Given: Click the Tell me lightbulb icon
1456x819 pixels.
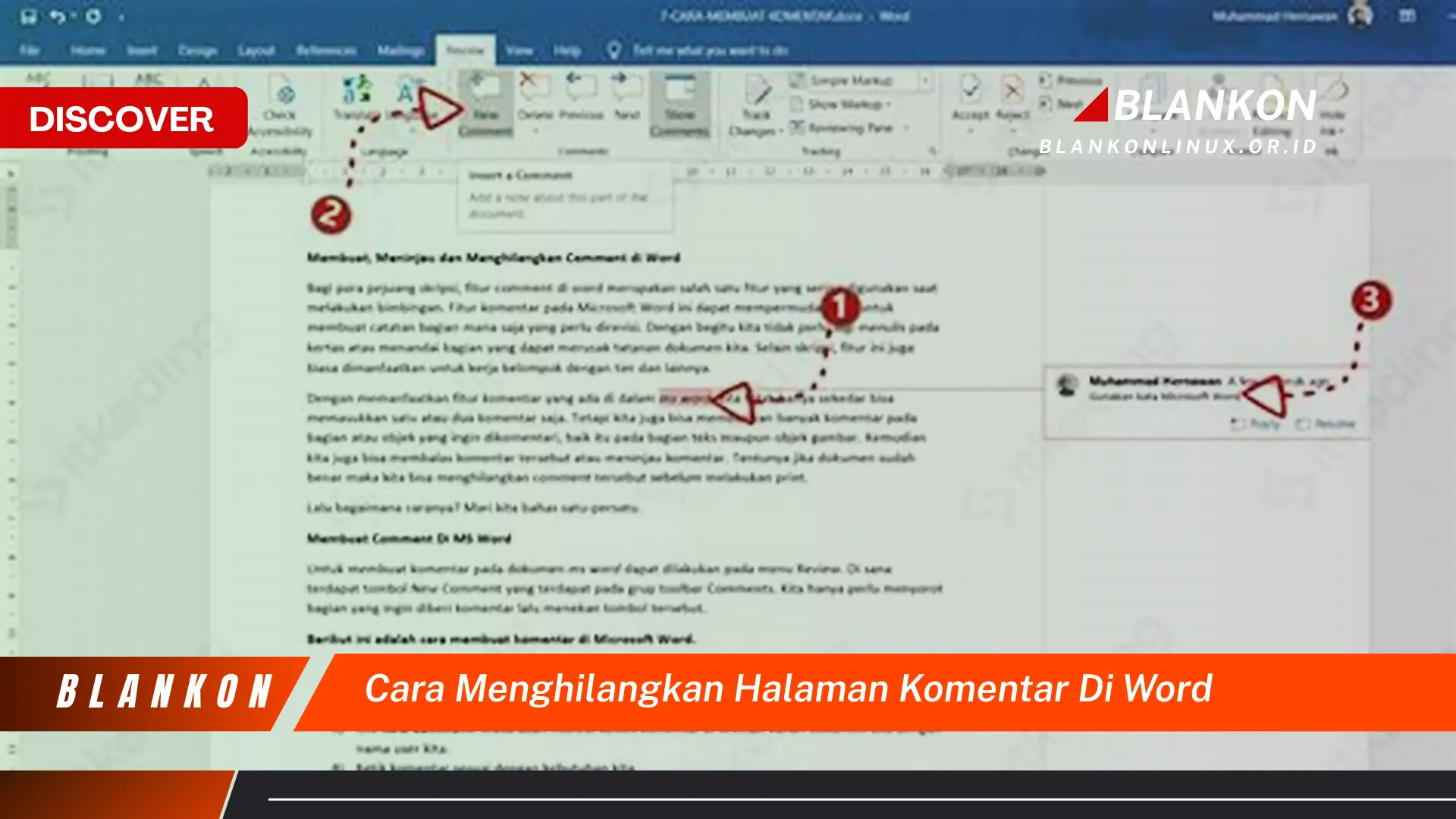Looking at the screenshot, I should click(613, 50).
